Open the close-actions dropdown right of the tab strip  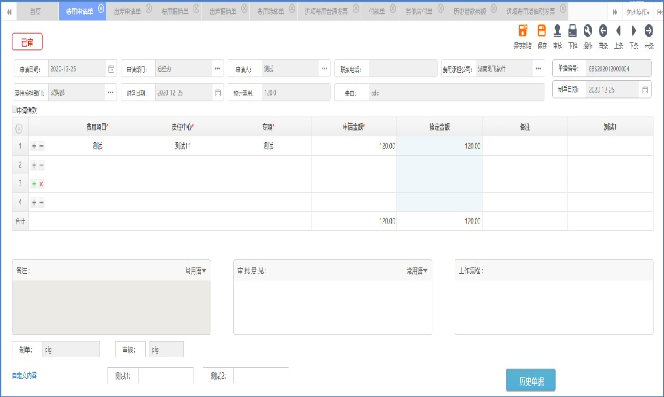pyautogui.click(x=638, y=12)
